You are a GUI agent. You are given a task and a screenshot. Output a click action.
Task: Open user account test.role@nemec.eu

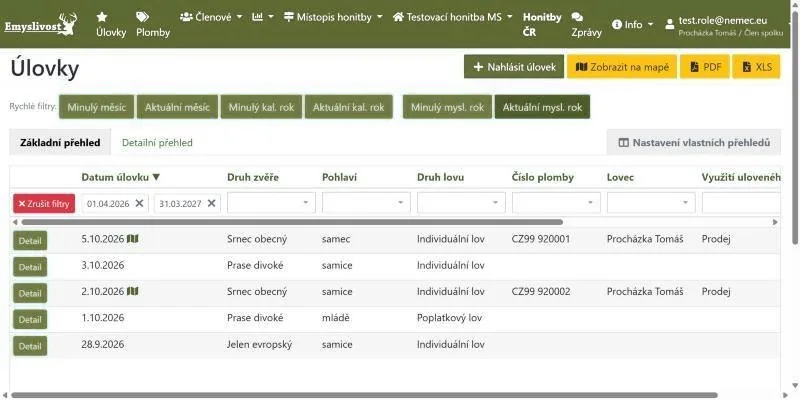click(724, 26)
